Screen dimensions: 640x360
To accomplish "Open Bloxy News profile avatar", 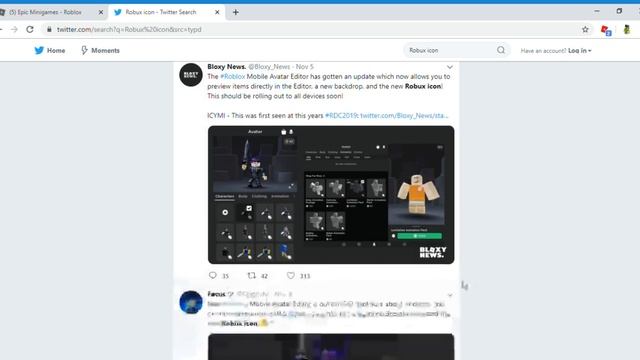I will (x=191, y=75).
